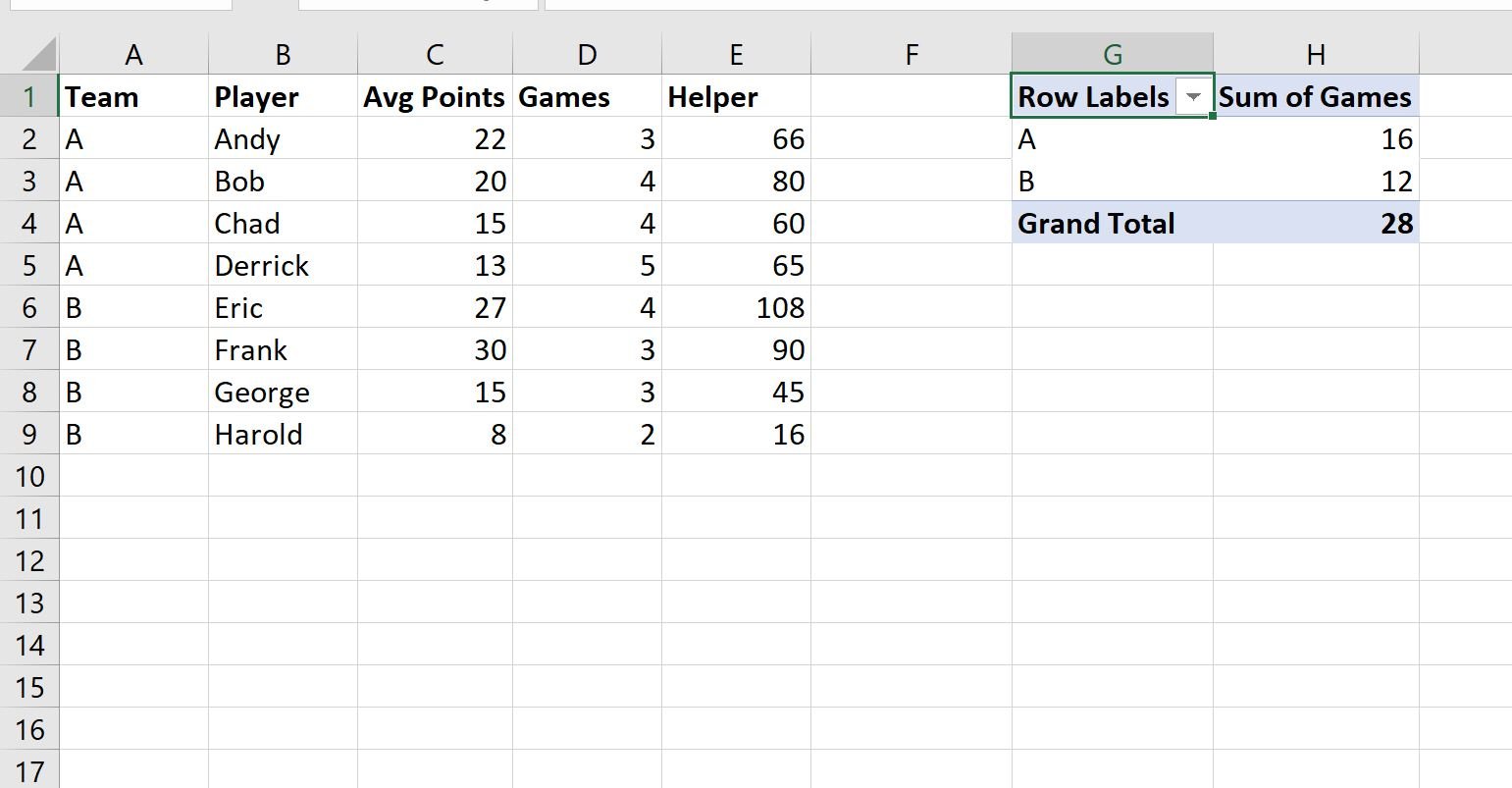Click the Team header cell
This screenshot has height=788, width=1512.
pyautogui.click(x=133, y=97)
